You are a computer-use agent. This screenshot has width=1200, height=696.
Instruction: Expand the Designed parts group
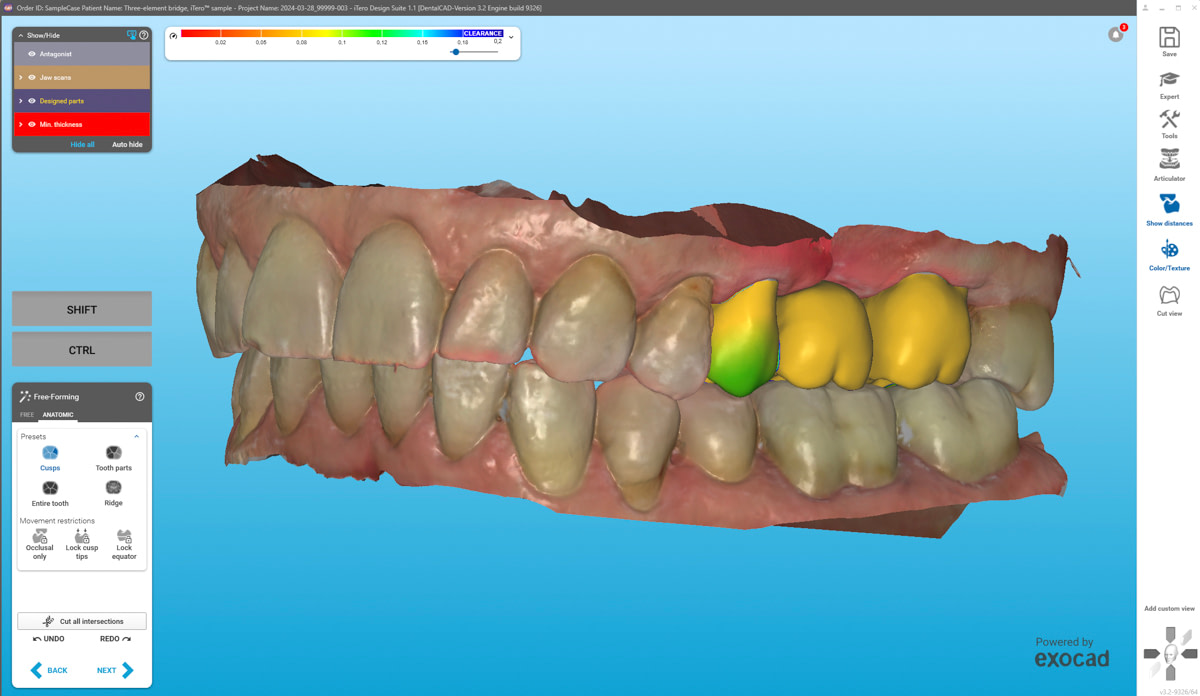21,101
